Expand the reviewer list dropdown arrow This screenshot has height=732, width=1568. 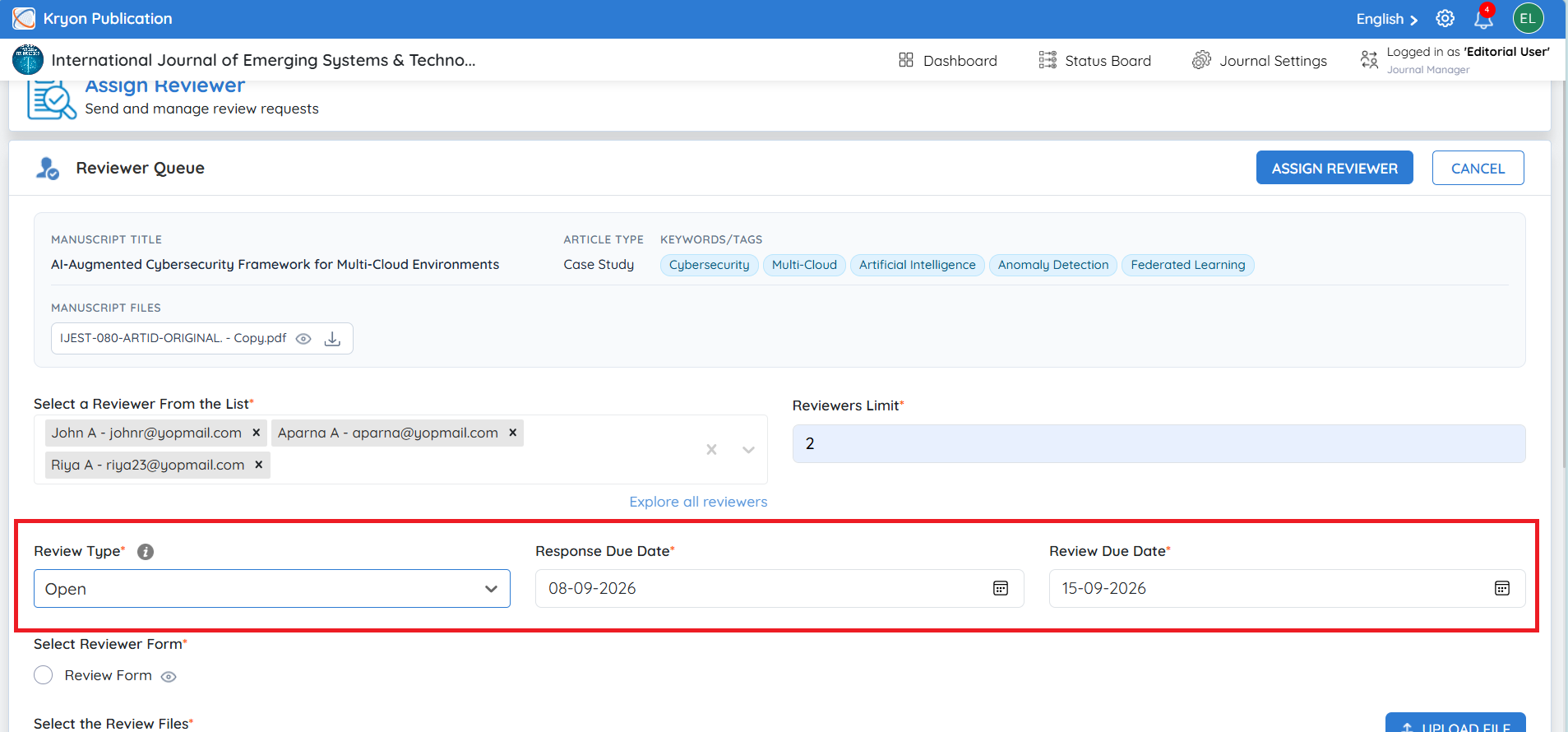(x=748, y=450)
